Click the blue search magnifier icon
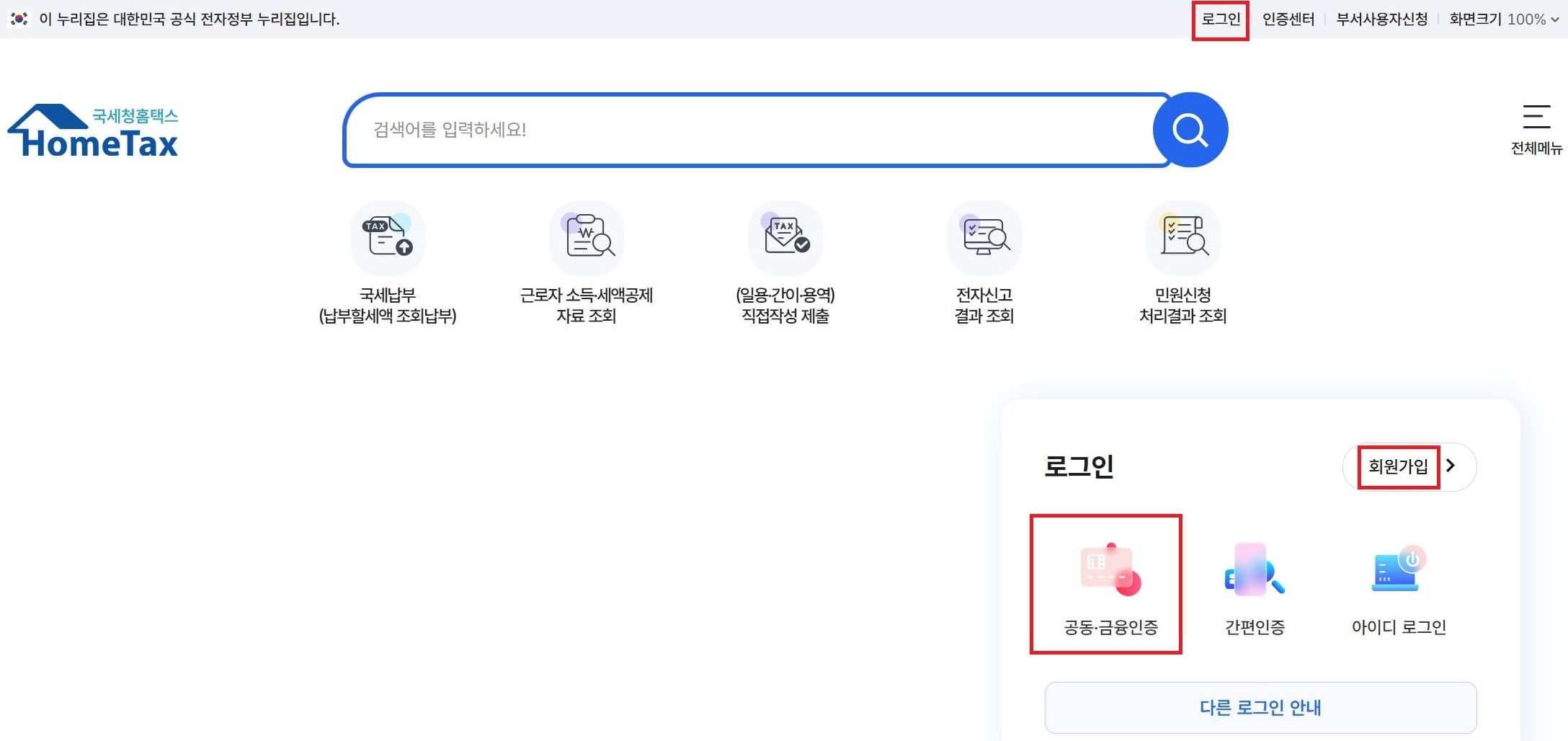 (1190, 130)
